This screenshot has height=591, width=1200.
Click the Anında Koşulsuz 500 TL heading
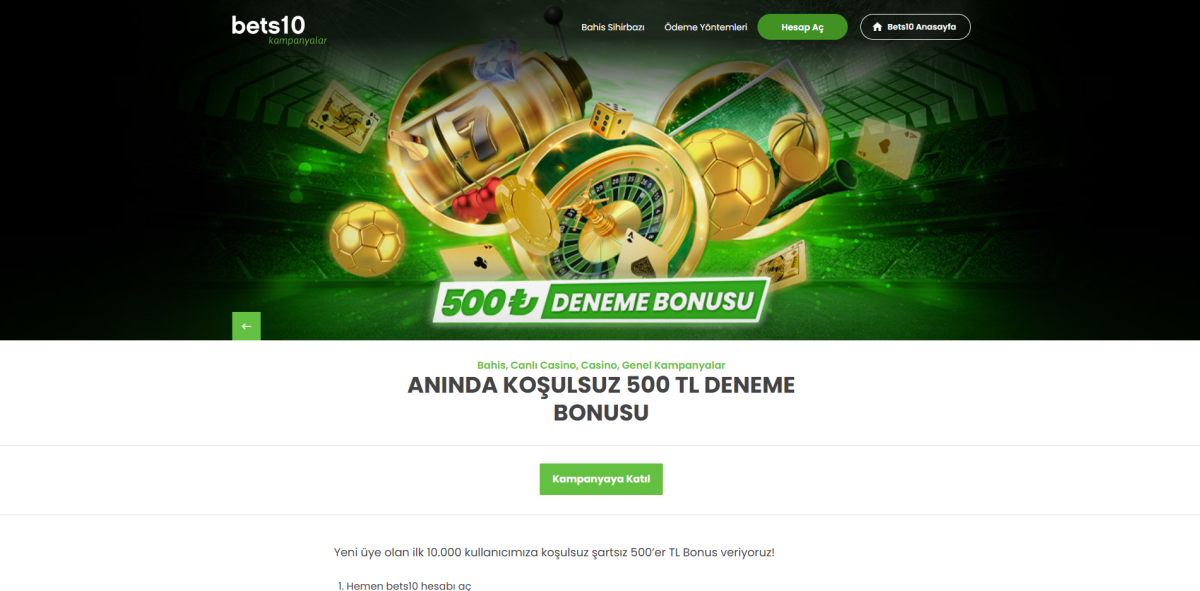point(601,398)
